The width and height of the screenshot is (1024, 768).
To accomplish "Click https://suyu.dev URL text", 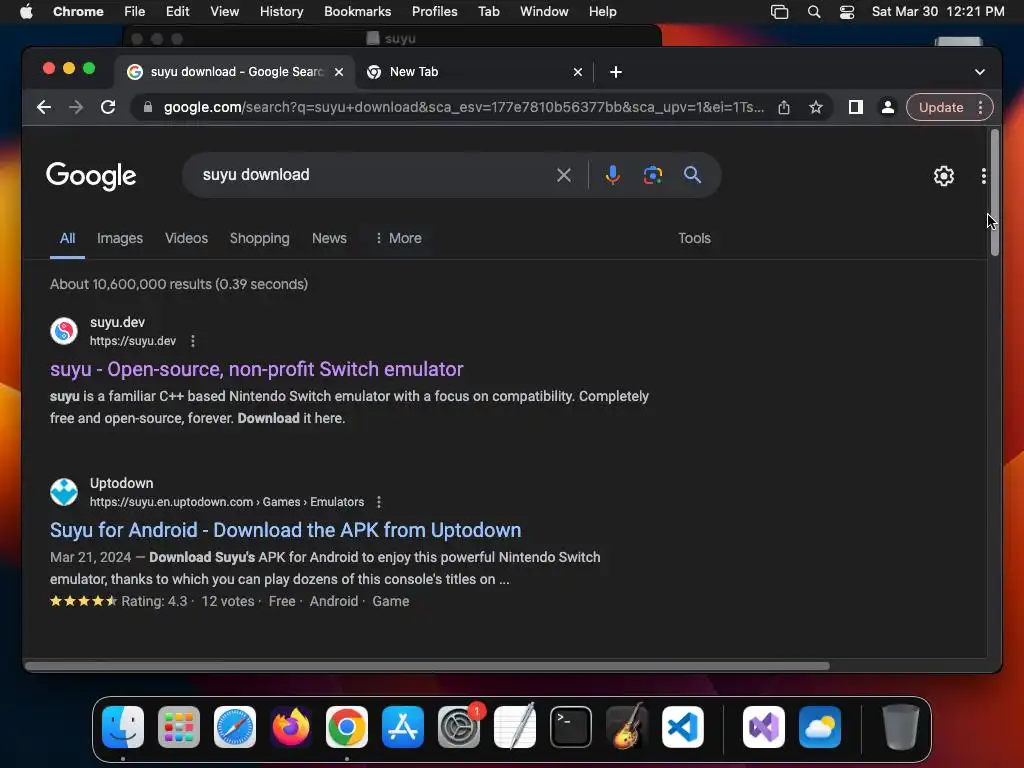I will 133,341.
